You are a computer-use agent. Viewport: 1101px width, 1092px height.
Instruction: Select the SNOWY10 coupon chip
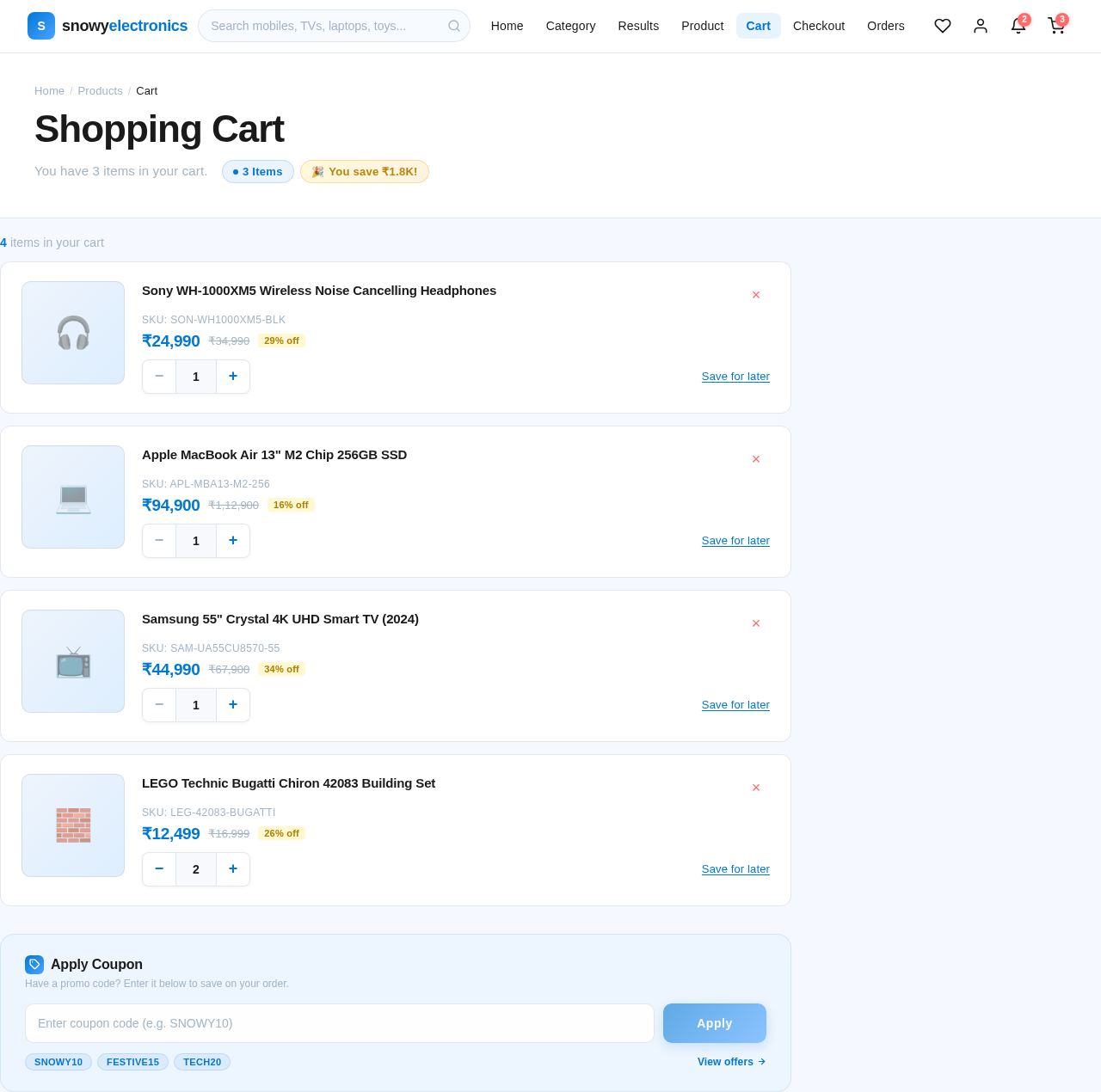(x=58, y=1062)
